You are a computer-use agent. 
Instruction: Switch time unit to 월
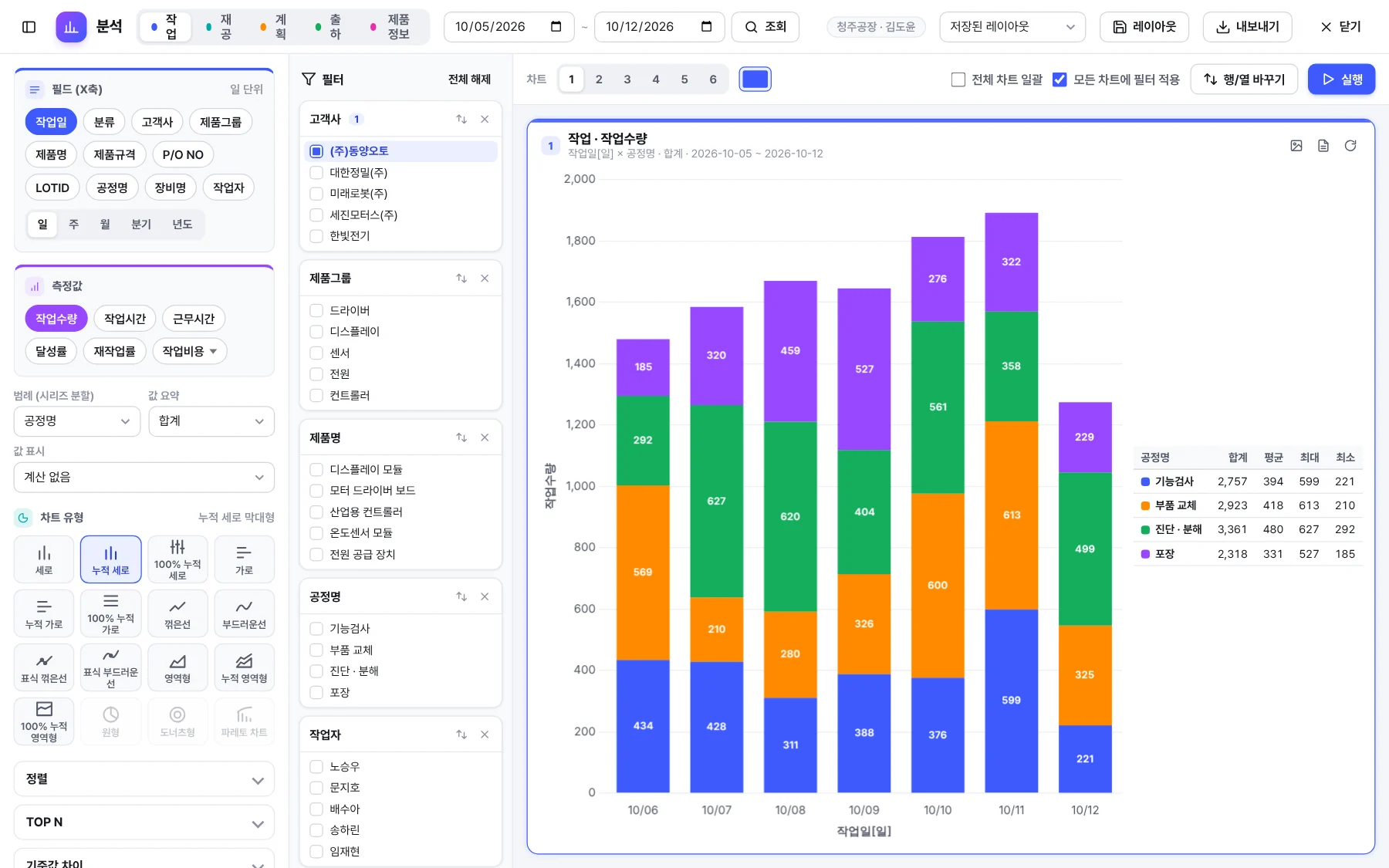pyautogui.click(x=105, y=225)
